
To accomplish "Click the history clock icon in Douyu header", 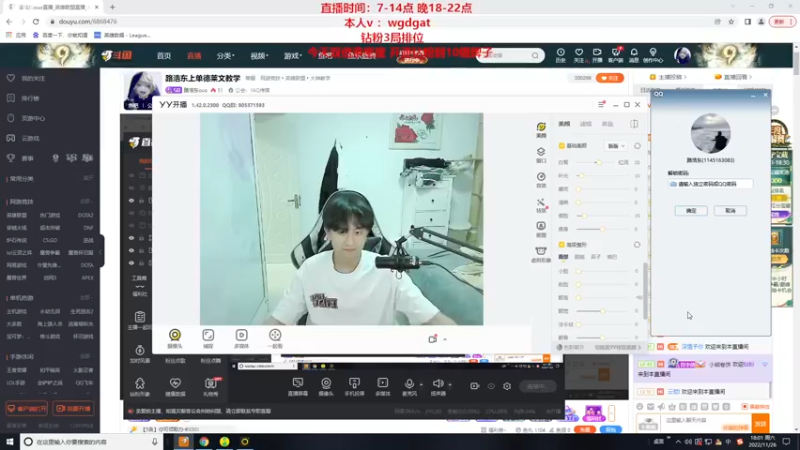I will point(560,53).
